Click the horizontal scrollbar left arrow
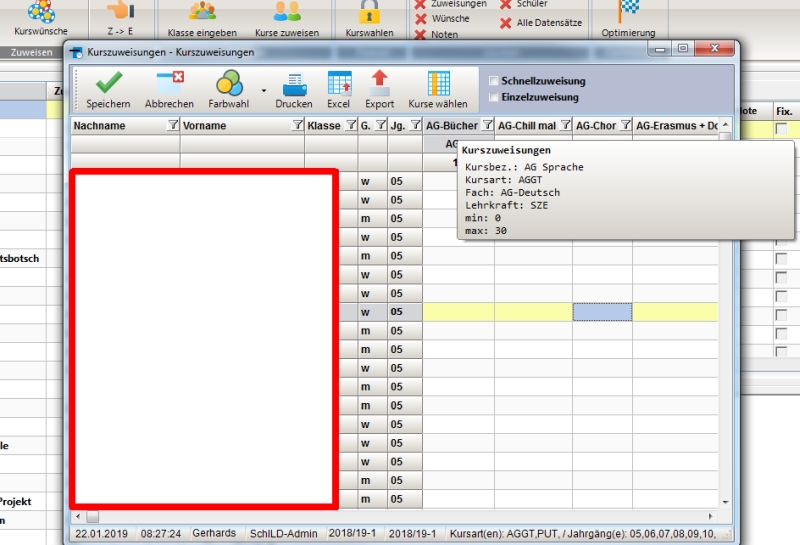This screenshot has width=800, height=545. 78,516
